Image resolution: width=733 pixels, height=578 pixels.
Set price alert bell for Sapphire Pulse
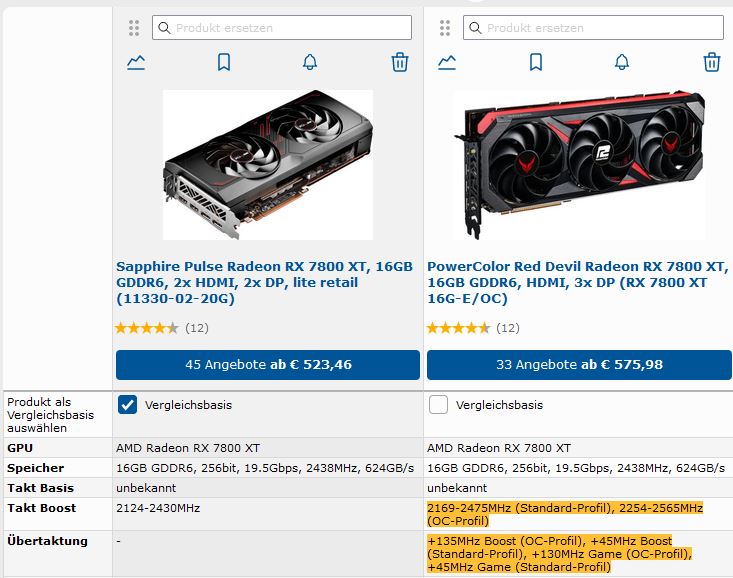310,62
